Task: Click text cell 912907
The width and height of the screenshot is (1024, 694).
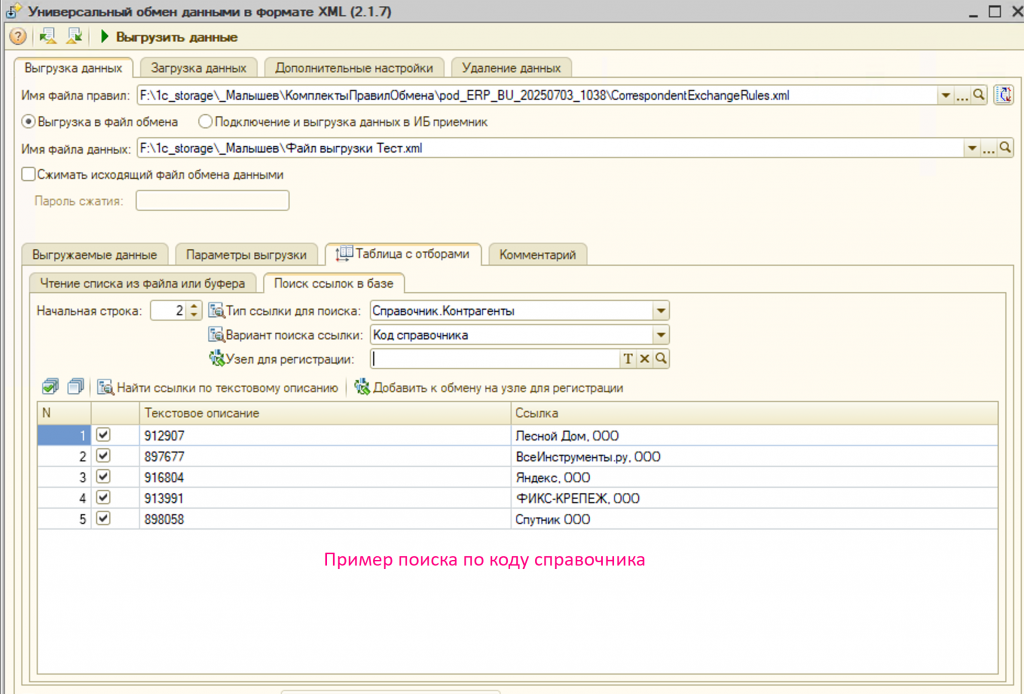Action: point(325,435)
